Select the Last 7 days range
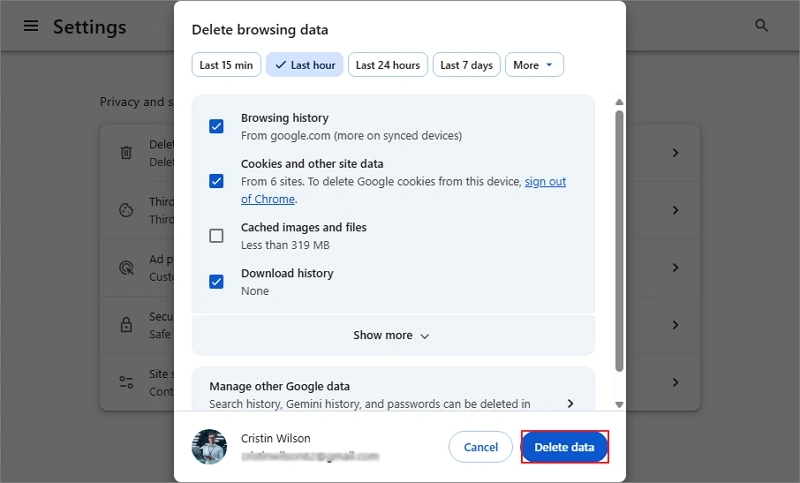The width and height of the screenshot is (800, 483). click(x=466, y=65)
